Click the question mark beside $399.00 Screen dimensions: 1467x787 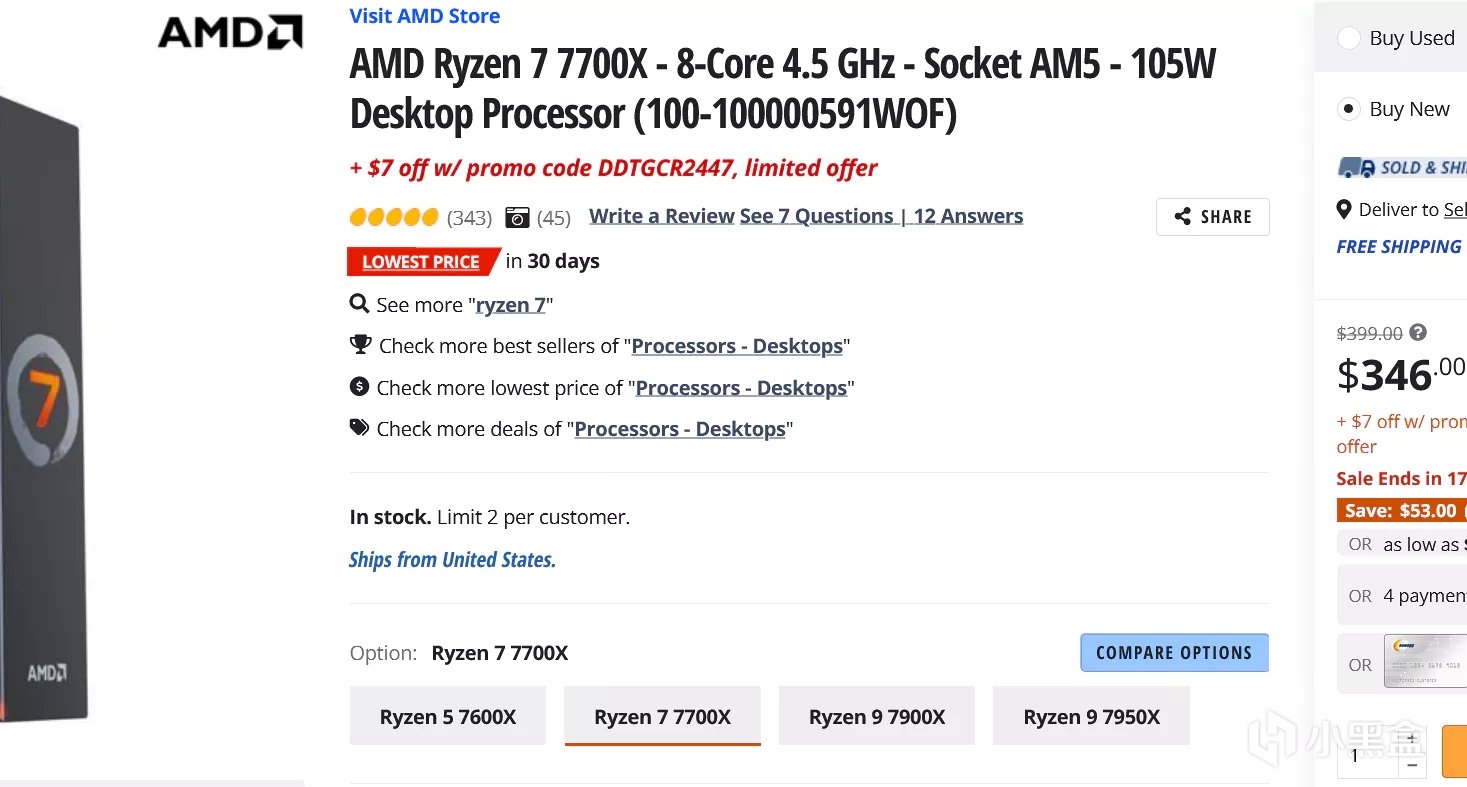(1418, 333)
